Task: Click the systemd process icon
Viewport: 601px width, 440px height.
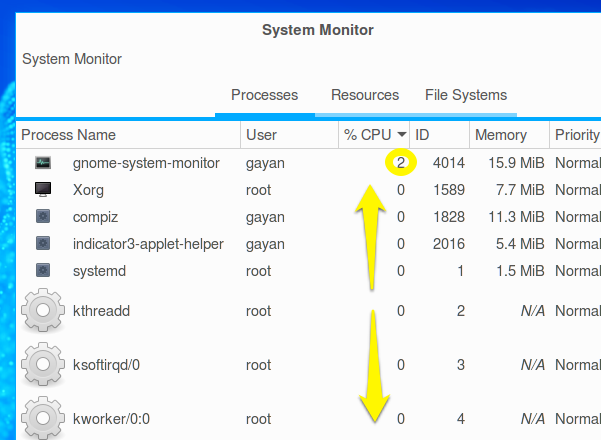Action: (43, 270)
